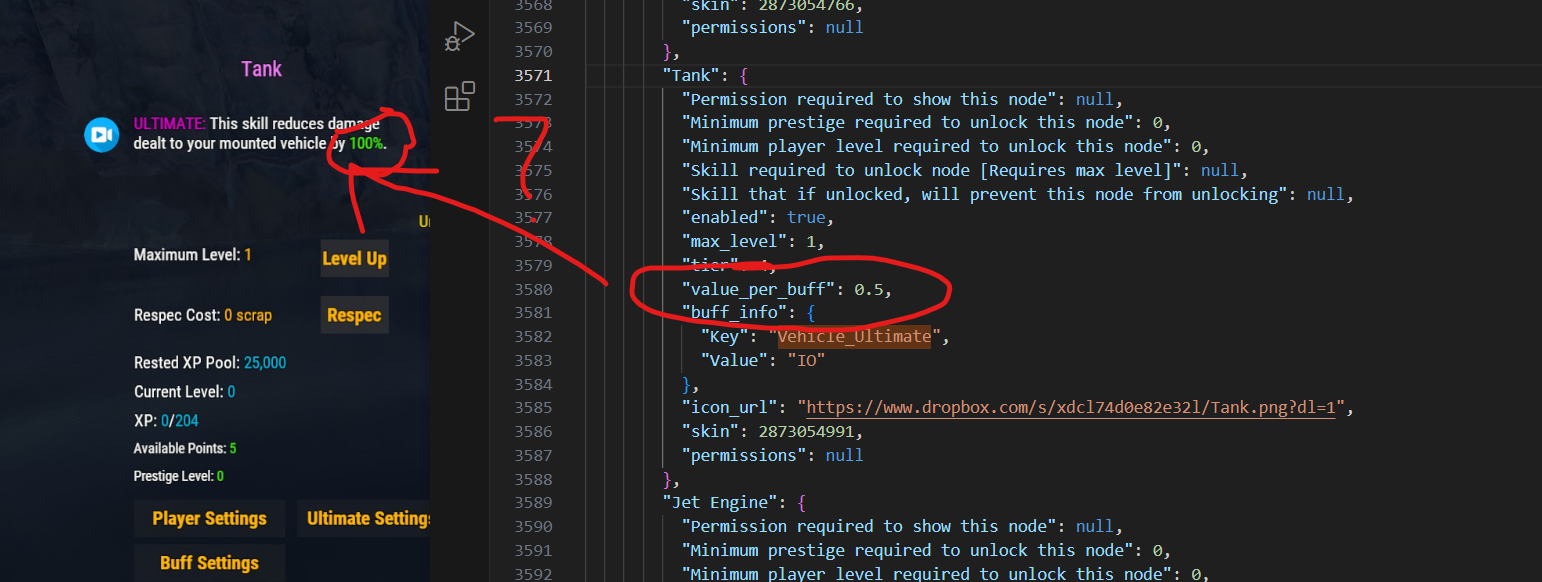Open Ultimate Settings
The height and width of the screenshot is (582, 1542).
(x=367, y=518)
